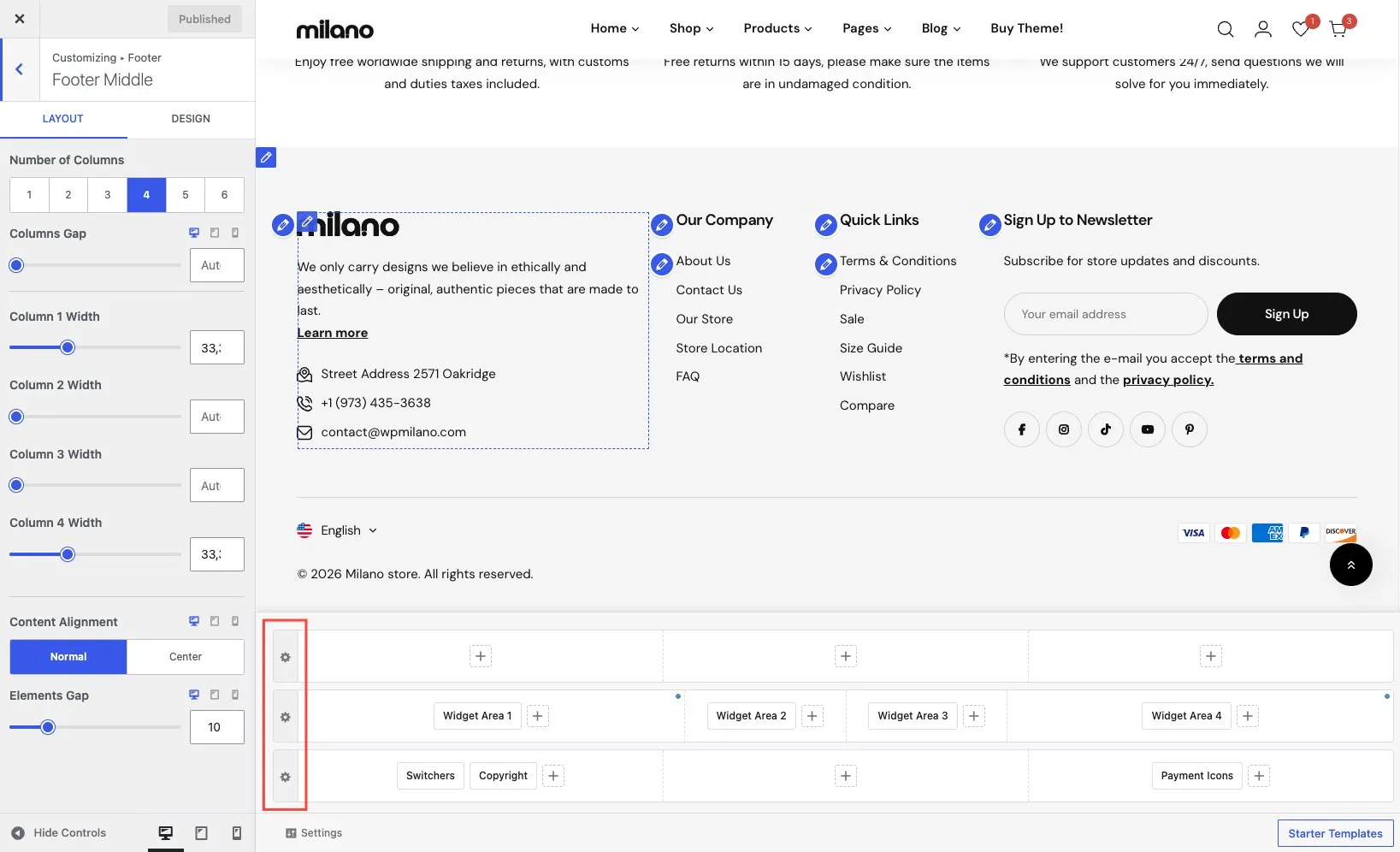Edit Terms & Conditions menu pencil icon
The height and width of the screenshot is (852, 1400).
click(x=826, y=264)
